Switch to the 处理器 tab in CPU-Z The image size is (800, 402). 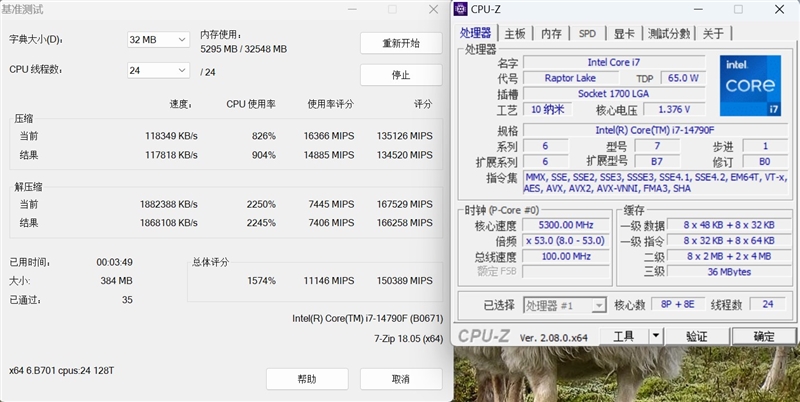pyautogui.click(x=476, y=33)
